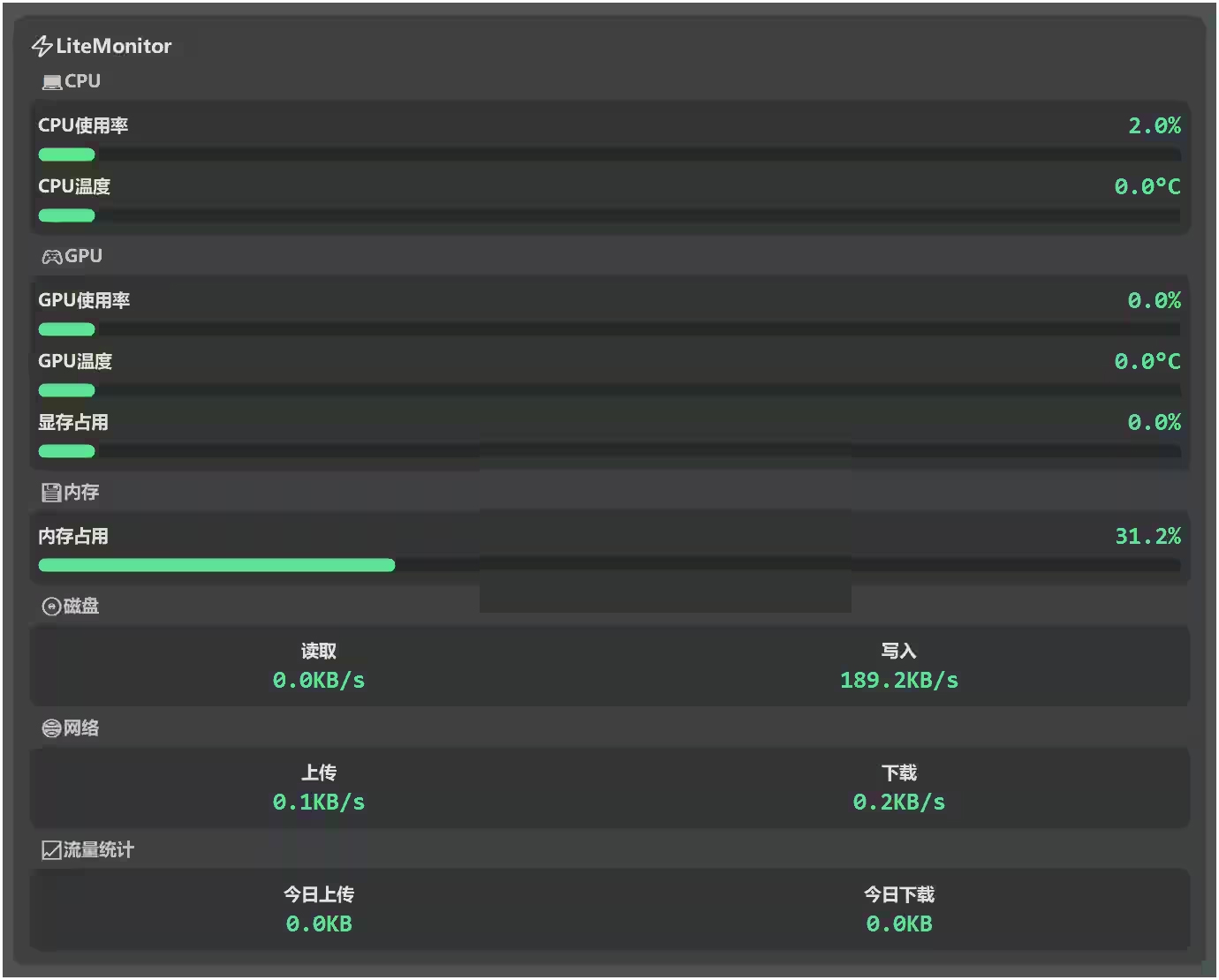Viewport: 1219px width, 980px height.
Task: Click the 今日上传 traffic value
Action: [319, 924]
